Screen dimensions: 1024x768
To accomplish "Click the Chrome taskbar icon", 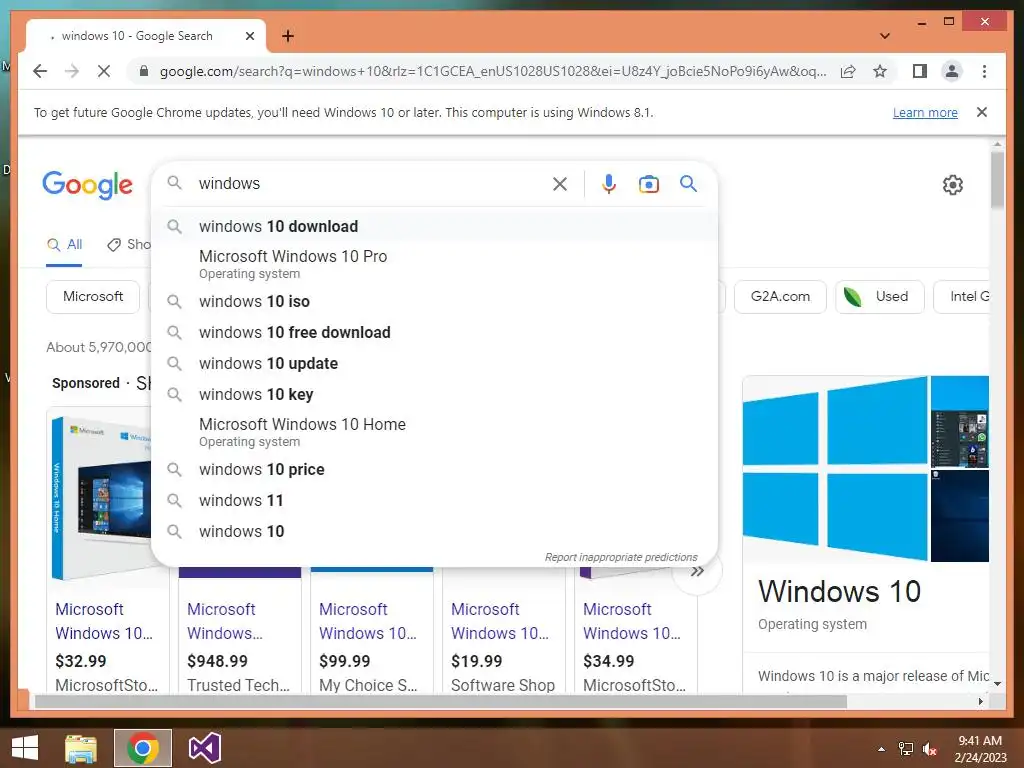I will (143, 748).
